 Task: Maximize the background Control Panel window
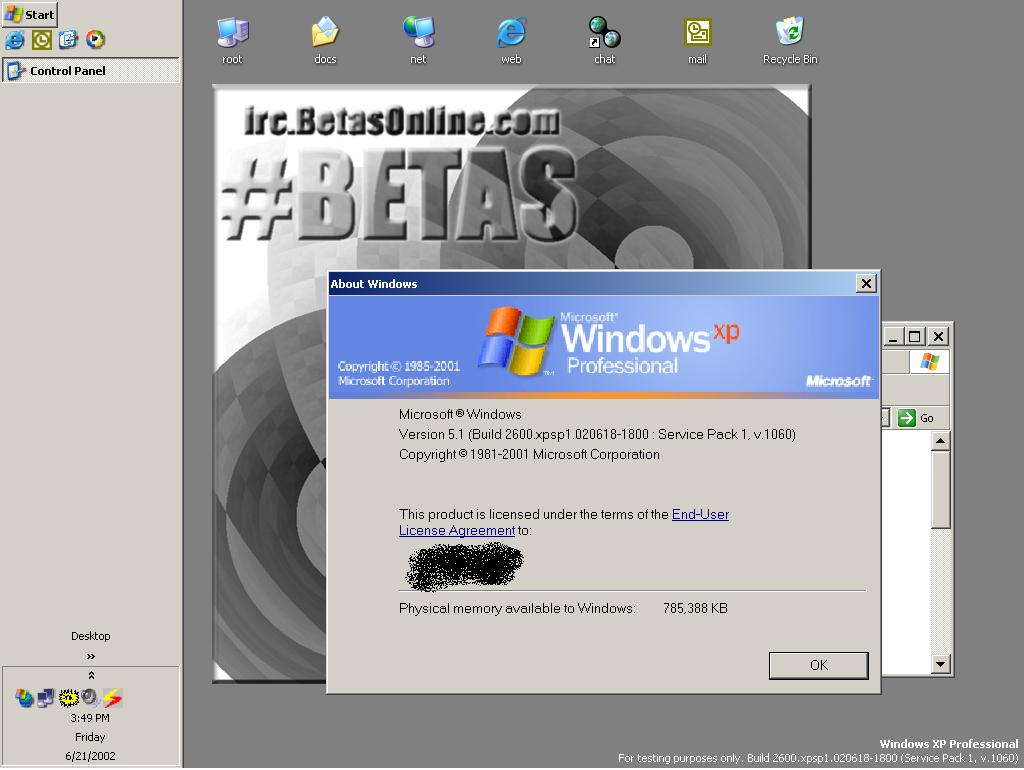(915, 336)
